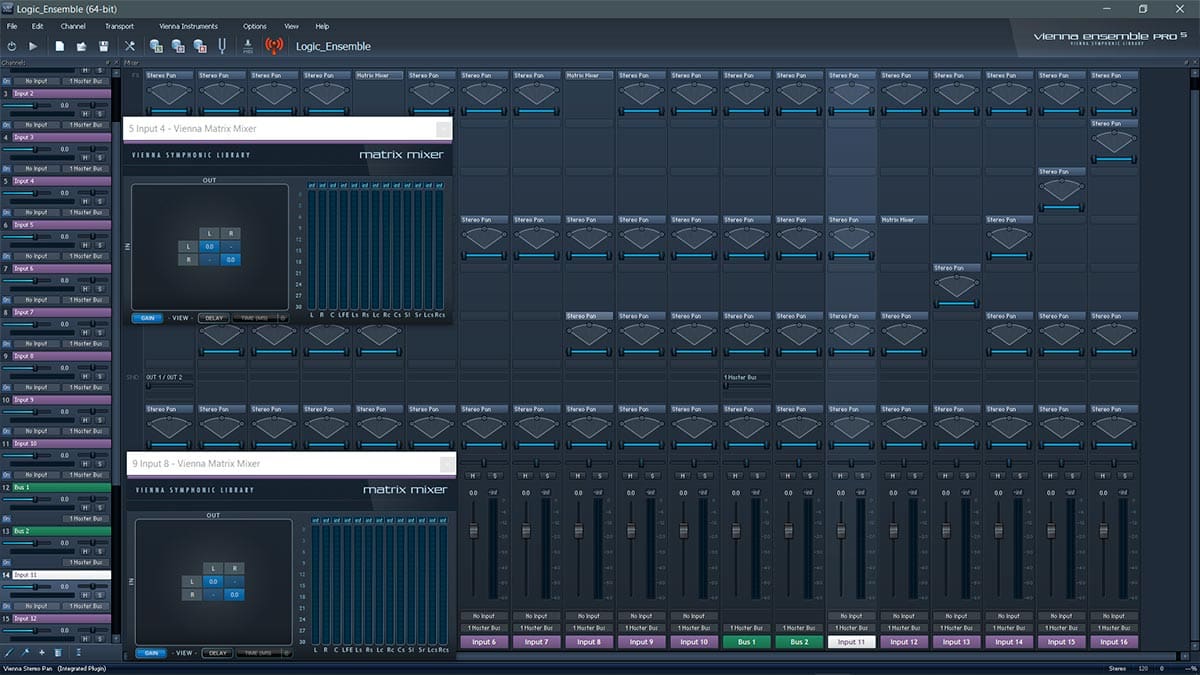Click the middle of three instrument icons

tap(178, 46)
